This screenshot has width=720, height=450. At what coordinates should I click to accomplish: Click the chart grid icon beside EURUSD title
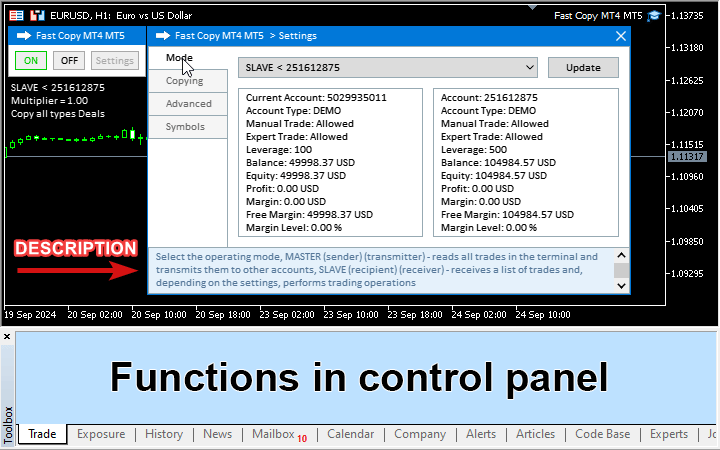pos(16,16)
